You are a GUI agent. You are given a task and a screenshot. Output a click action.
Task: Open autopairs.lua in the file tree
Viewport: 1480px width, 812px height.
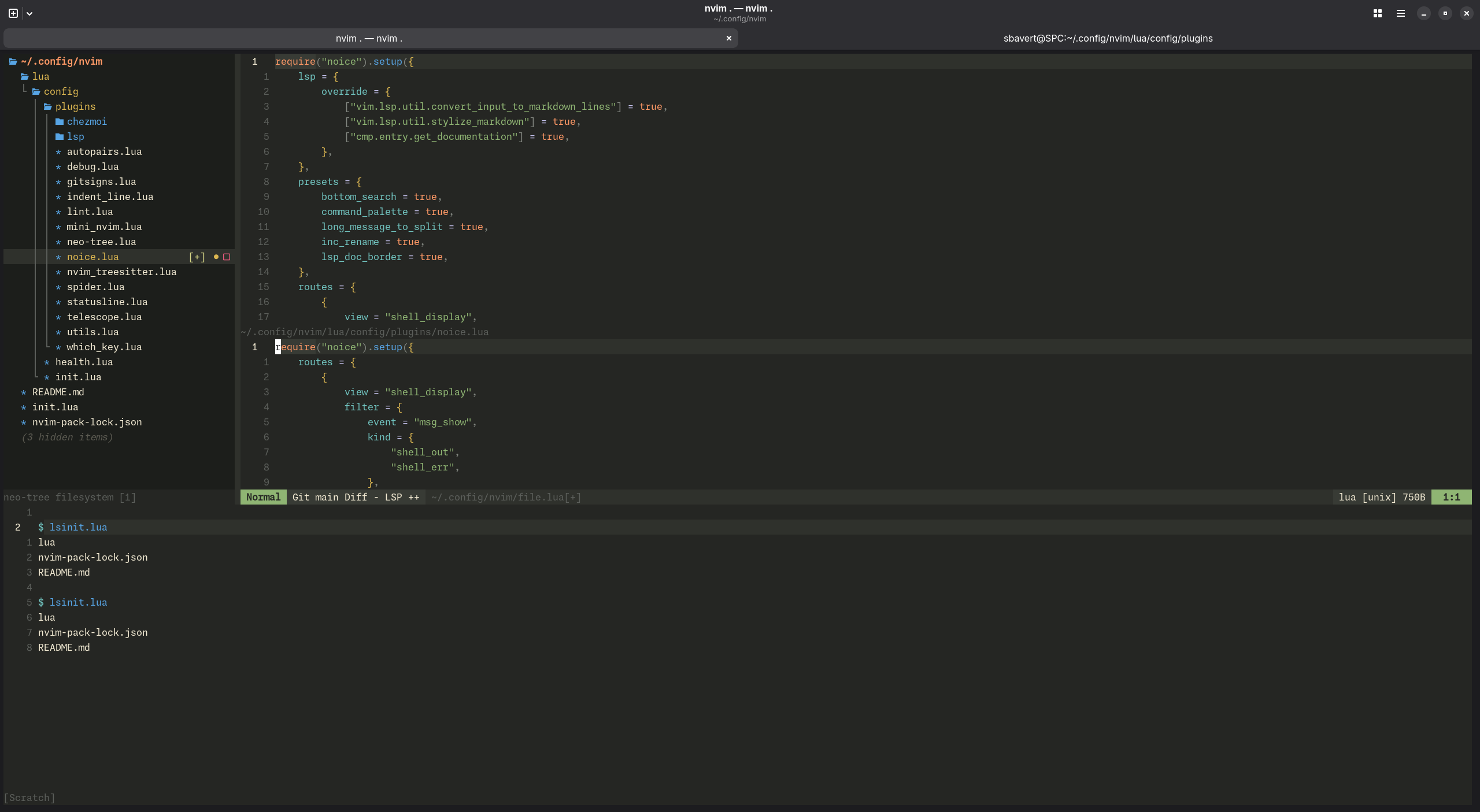coord(104,151)
